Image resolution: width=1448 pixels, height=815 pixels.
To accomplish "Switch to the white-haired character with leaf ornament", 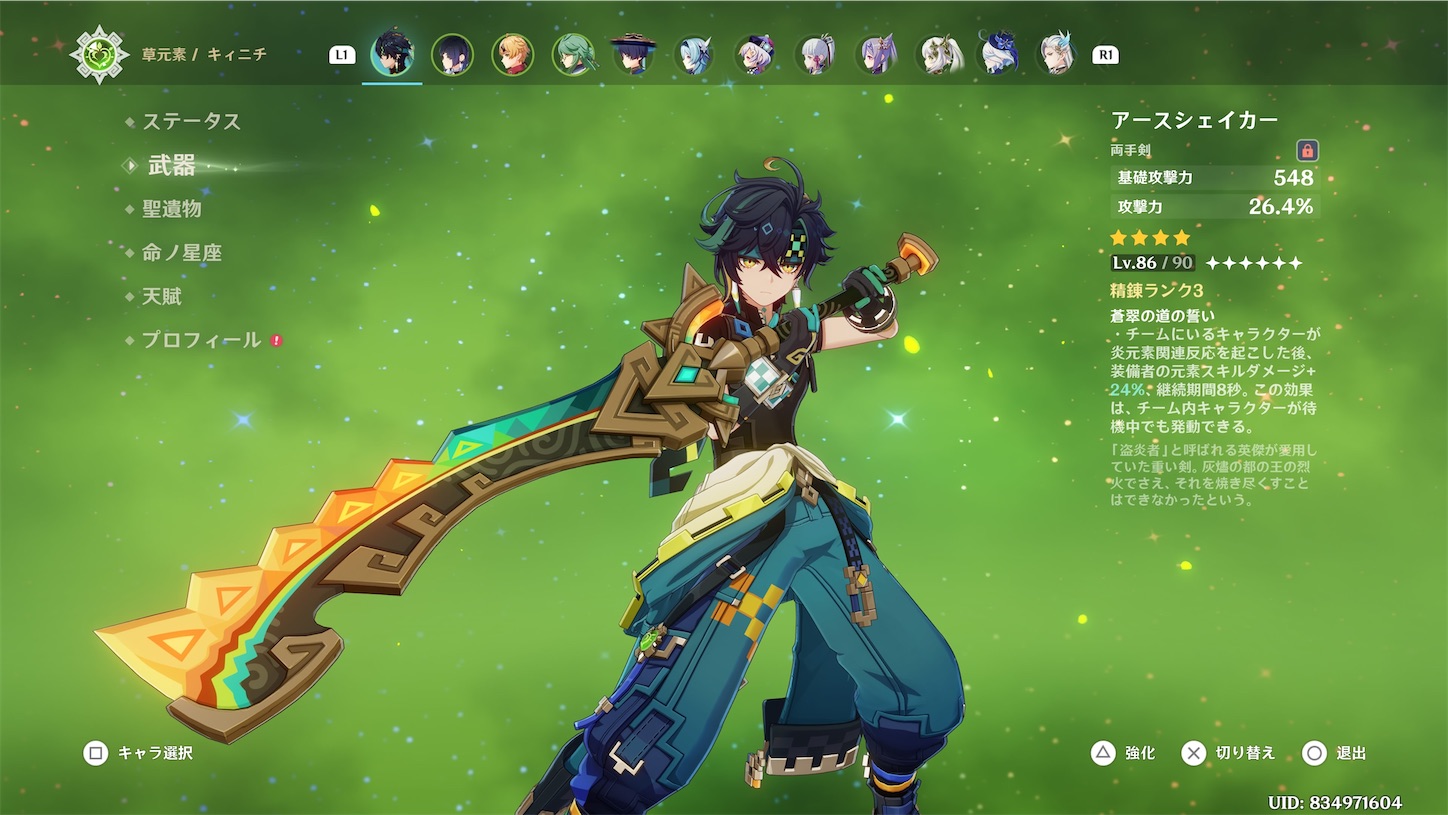I will pos(938,54).
